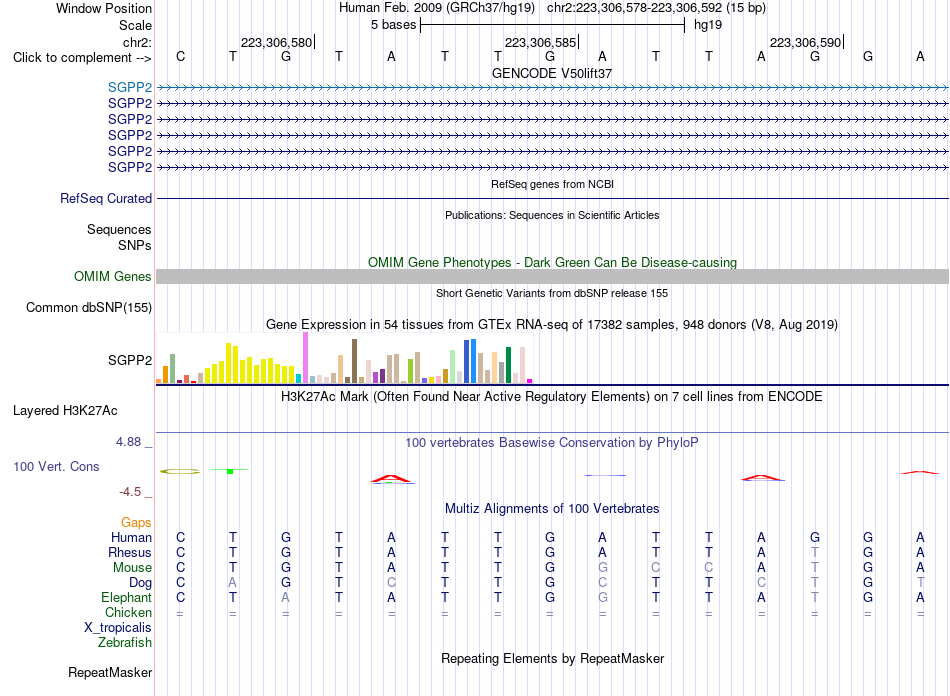The height and width of the screenshot is (696, 950).
Task: Select the '100 Vert. Cons' track label
Action: point(56,466)
